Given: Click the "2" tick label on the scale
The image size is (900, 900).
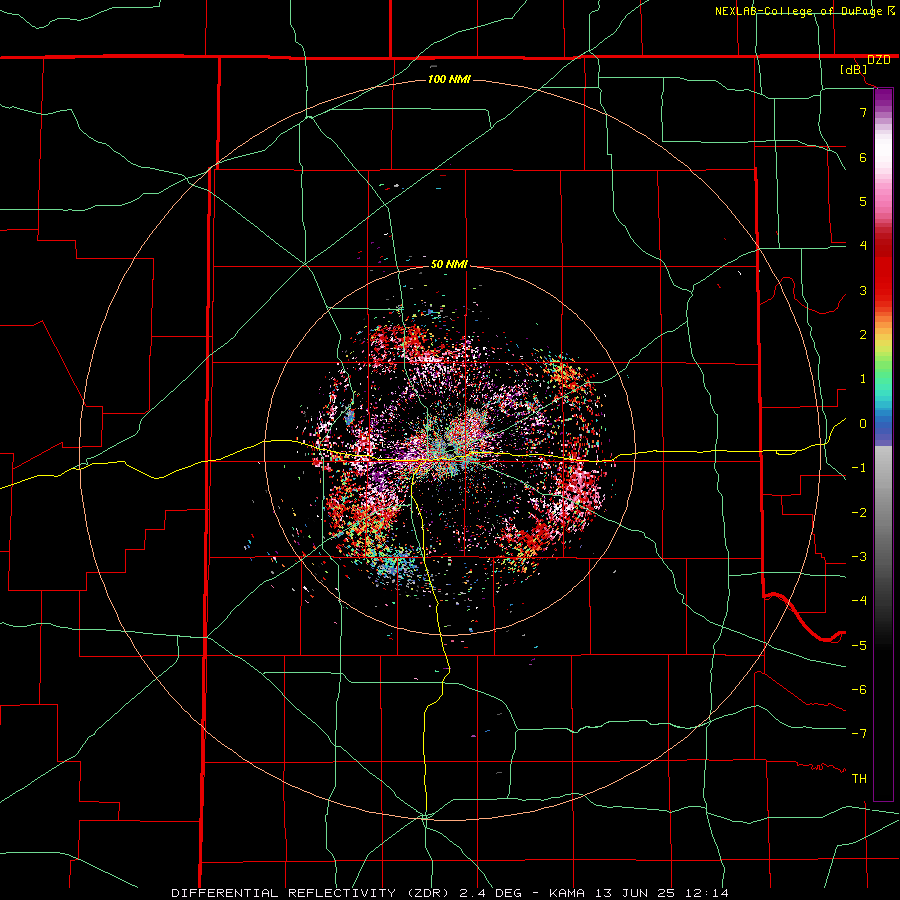Looking at the screenshot, I should tap(863, 335).
